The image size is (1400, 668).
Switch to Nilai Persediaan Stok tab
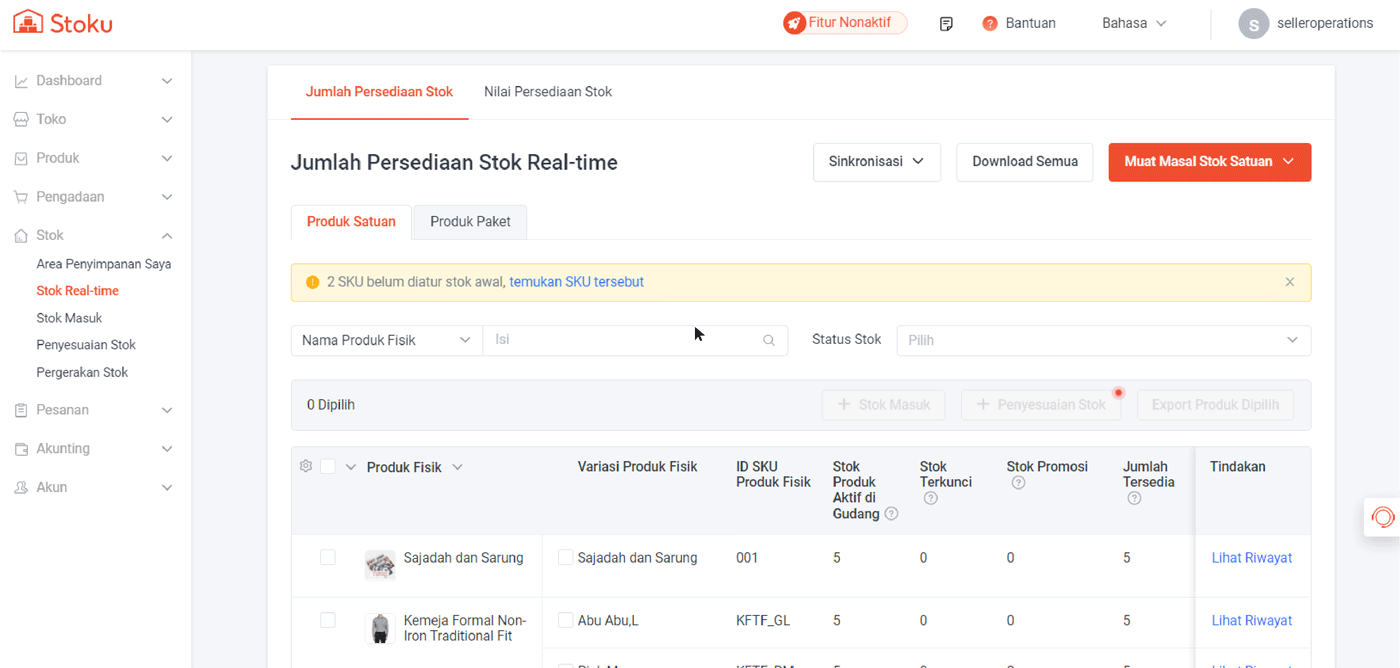click(548, 92)
